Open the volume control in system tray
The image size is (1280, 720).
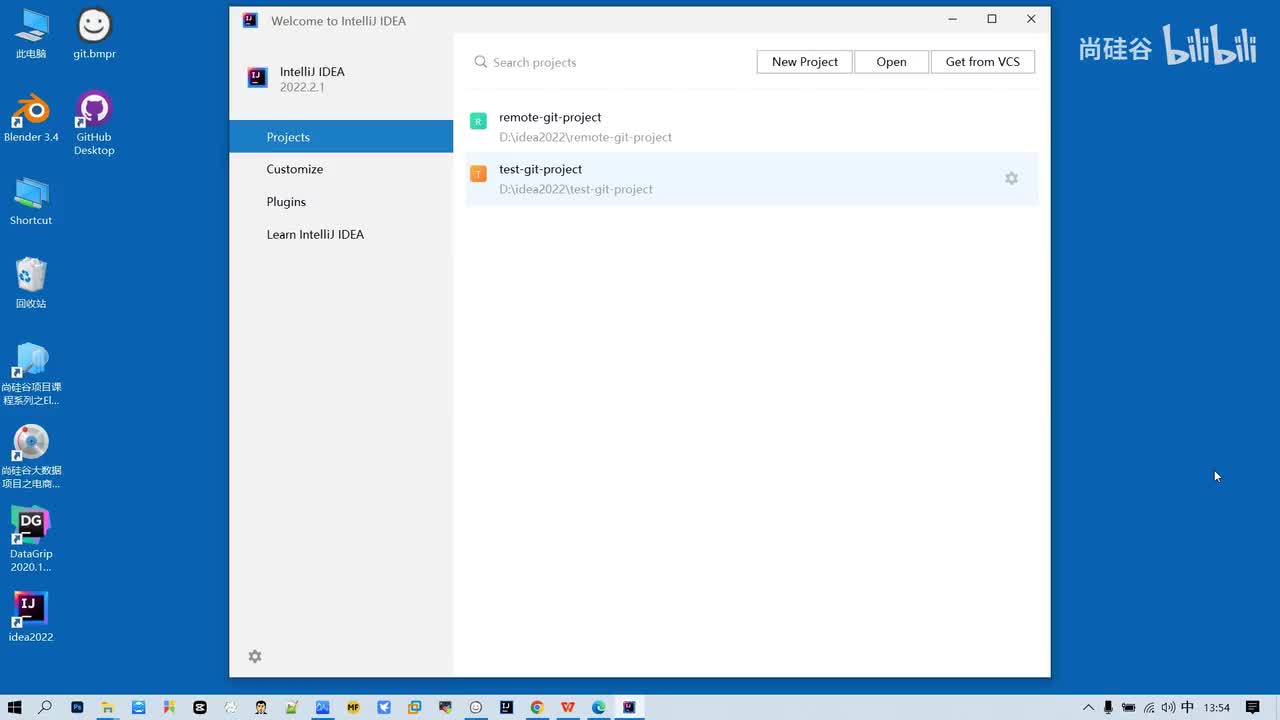tap(1168, 707)
